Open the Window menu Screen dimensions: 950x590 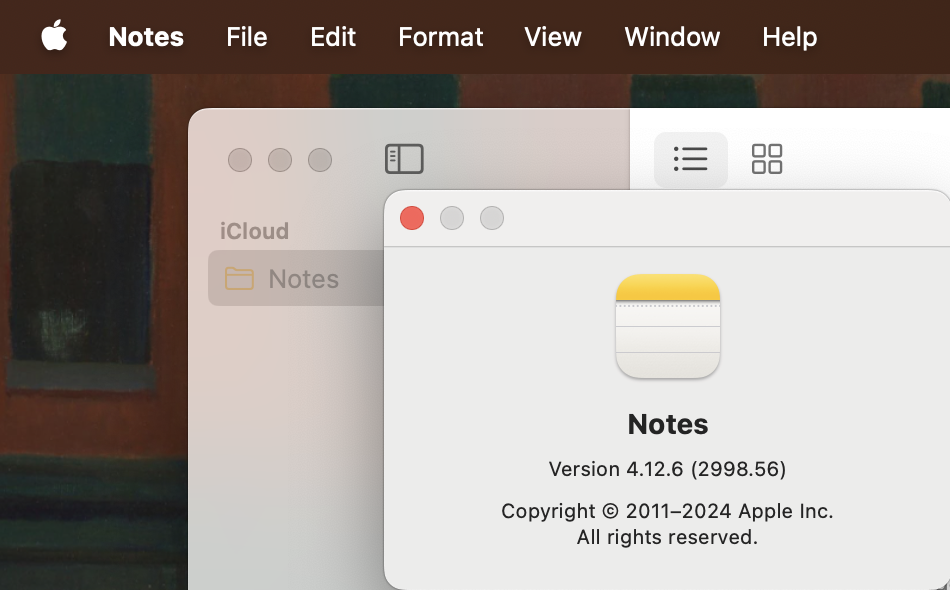pos(672,37)
